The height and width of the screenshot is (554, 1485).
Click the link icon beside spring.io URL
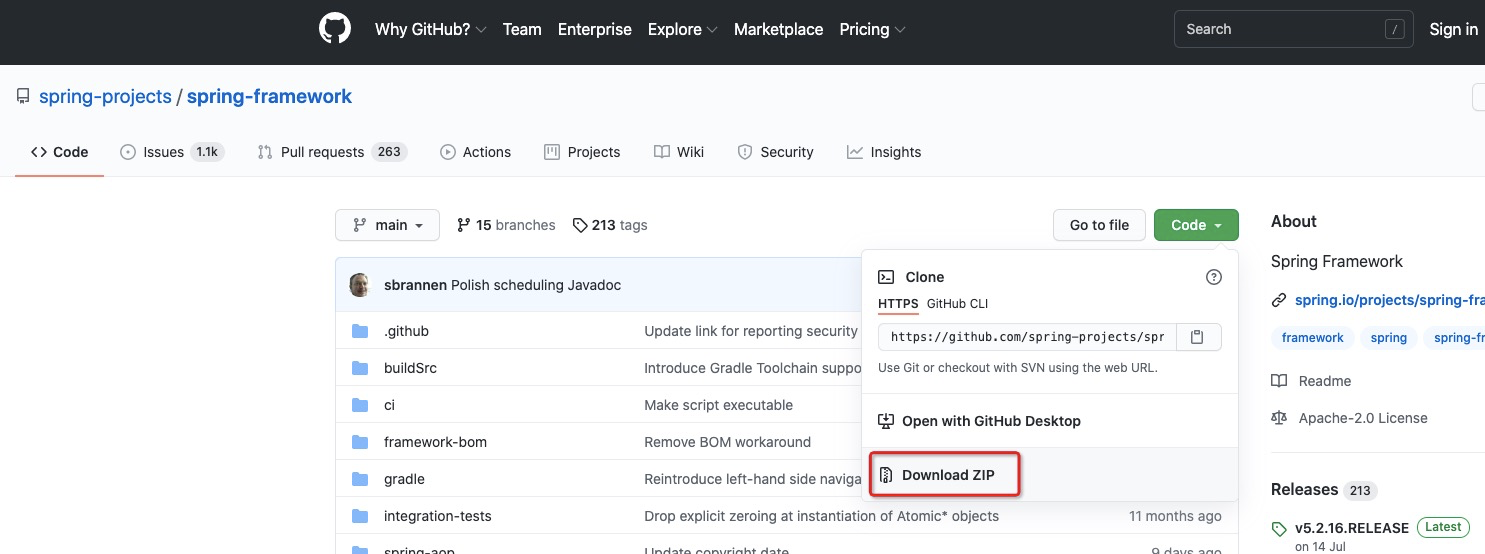point(1278,300)
